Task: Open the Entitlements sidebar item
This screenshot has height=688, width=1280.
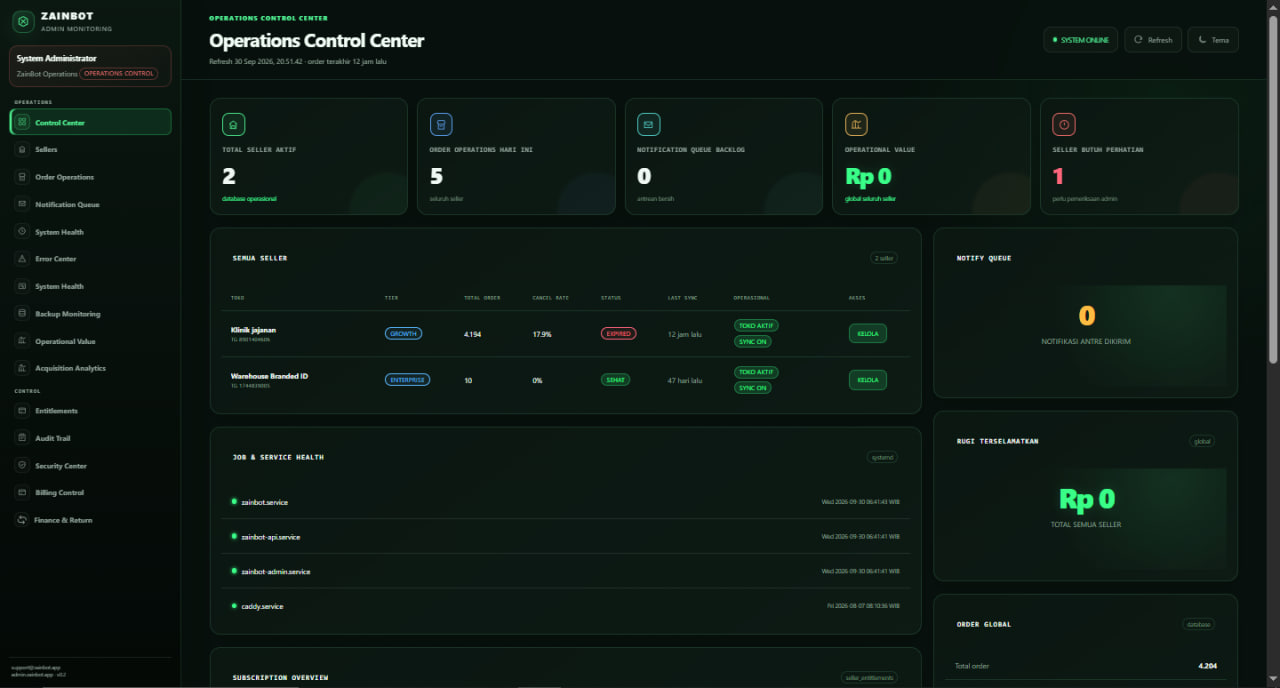Action: pos(91,411)
